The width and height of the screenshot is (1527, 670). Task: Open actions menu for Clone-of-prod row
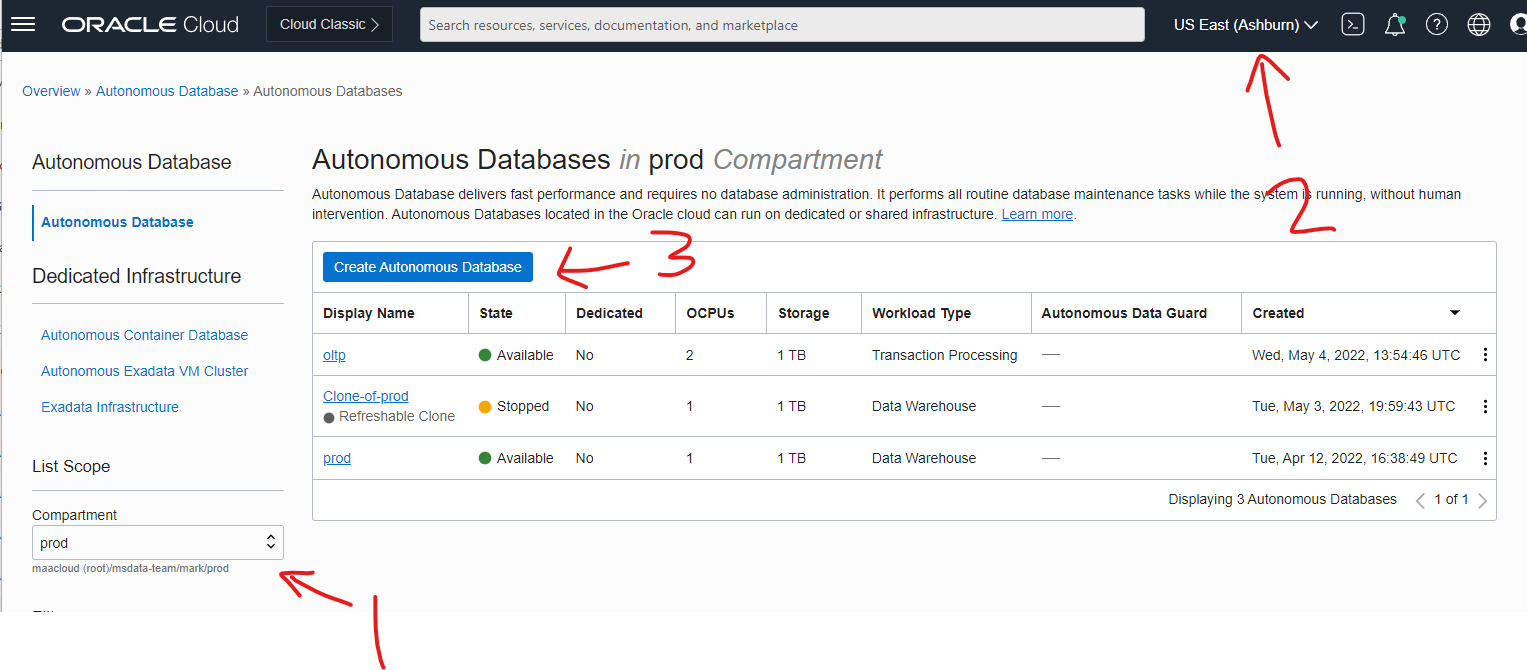click(x=1485, y=406)
